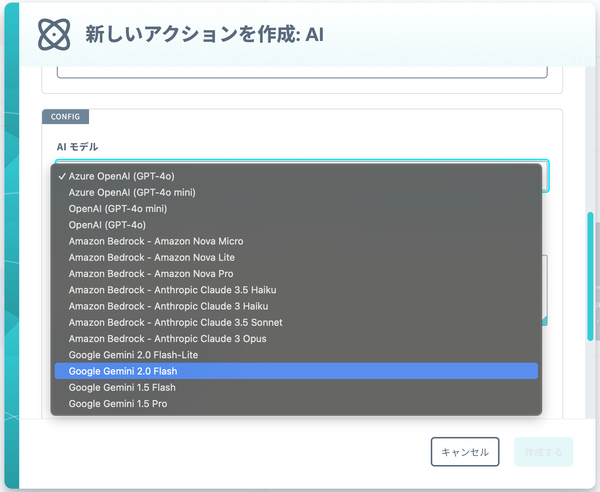Click the AI モデル field label
The height and width of the screenshot is (492, 600).
[77, 147]
